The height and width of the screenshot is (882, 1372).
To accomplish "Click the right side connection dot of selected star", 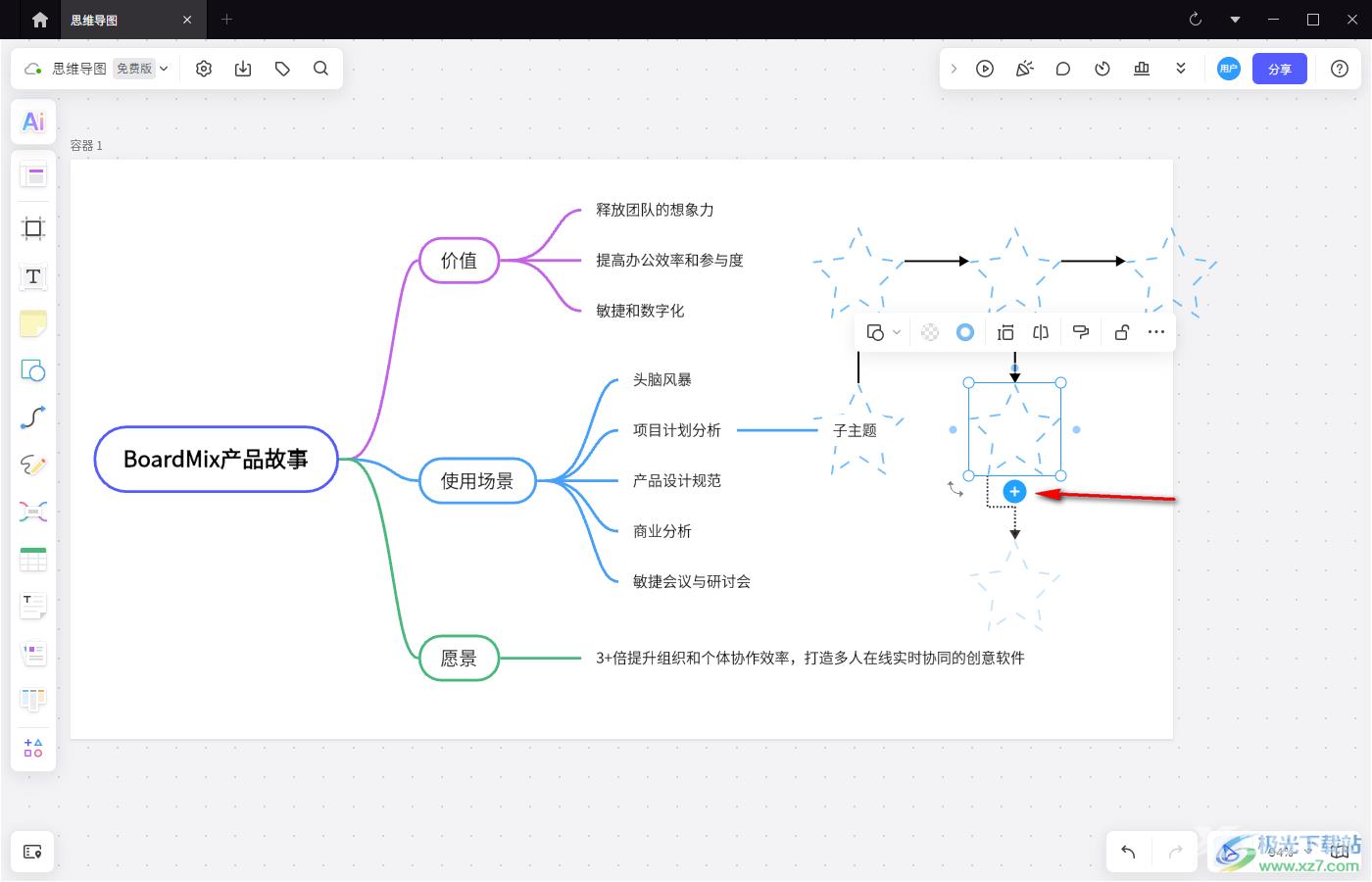I will 1077,429.
